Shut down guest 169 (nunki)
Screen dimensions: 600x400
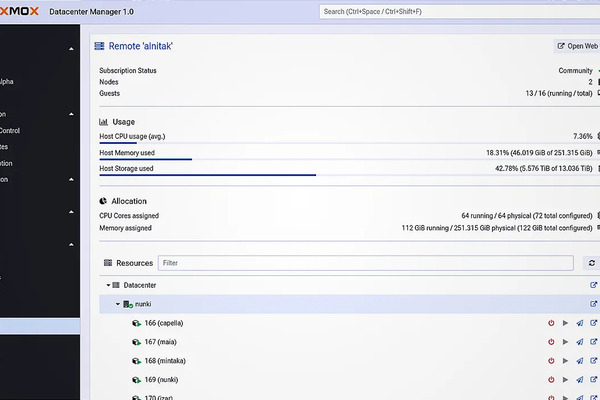pos(551,380)
